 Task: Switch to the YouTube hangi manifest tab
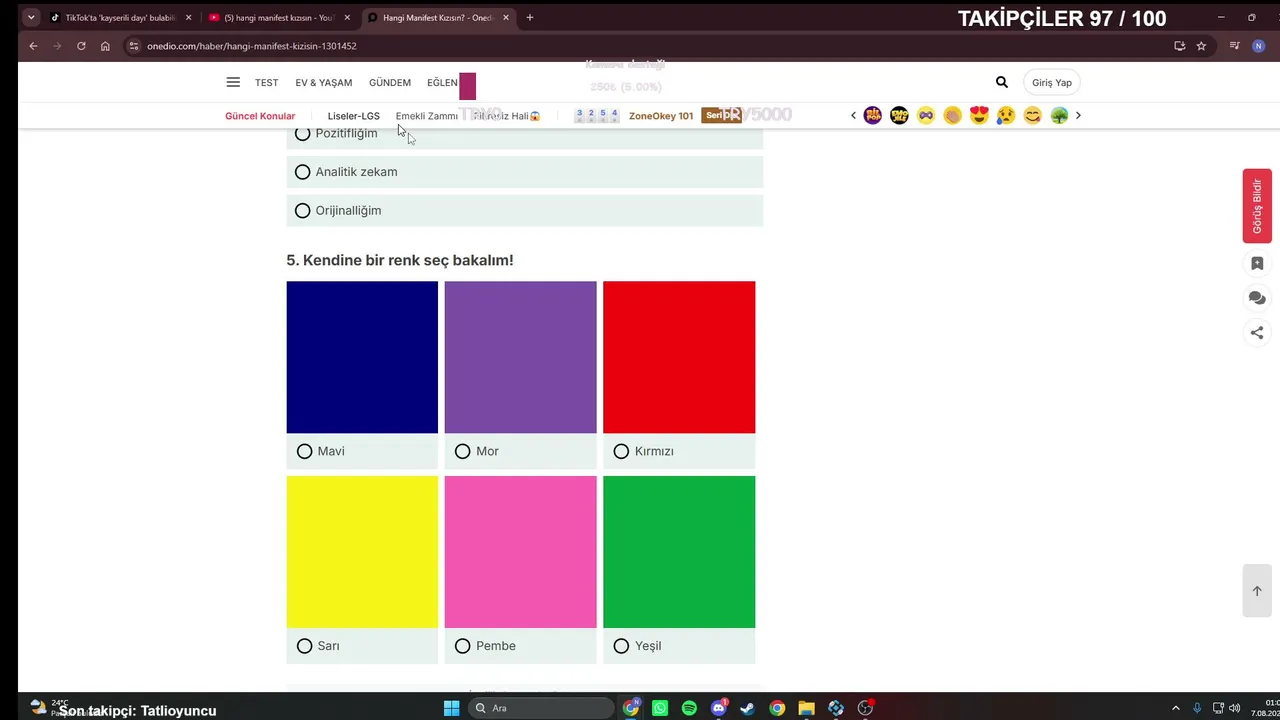(x=278, y=17)
